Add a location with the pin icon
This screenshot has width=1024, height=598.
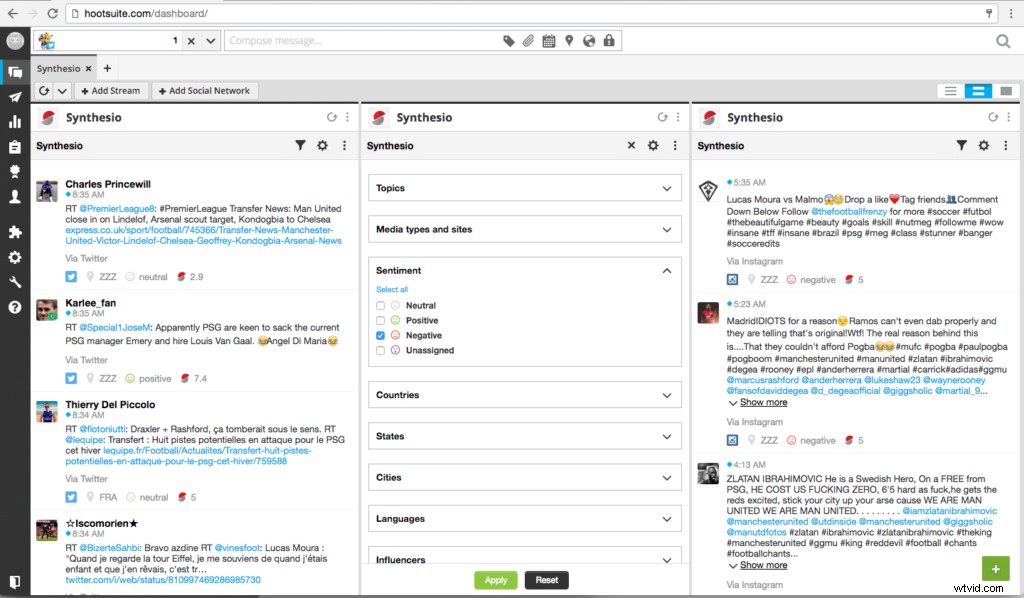(x=568, y=40)
